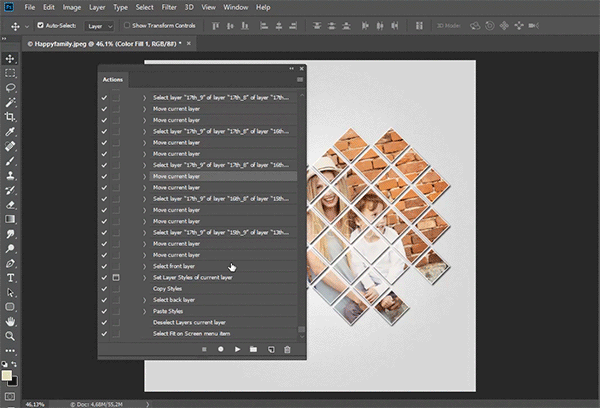Select the Type tool
This screenshot has height=408, width=600.
(x=10, y=277)
